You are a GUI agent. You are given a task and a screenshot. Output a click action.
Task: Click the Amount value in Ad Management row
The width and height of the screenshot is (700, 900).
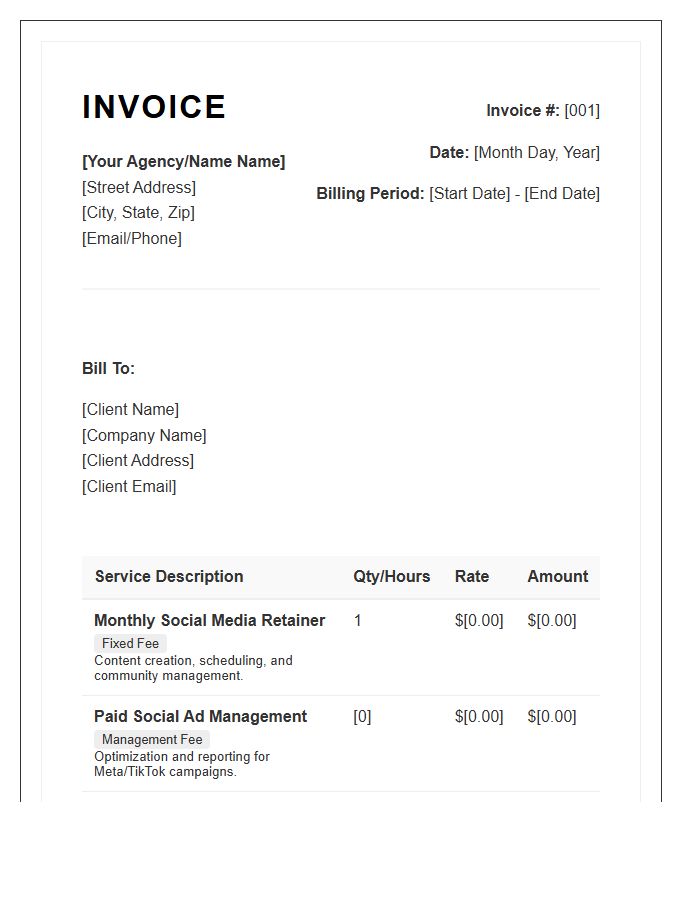(x=552, y=716)
